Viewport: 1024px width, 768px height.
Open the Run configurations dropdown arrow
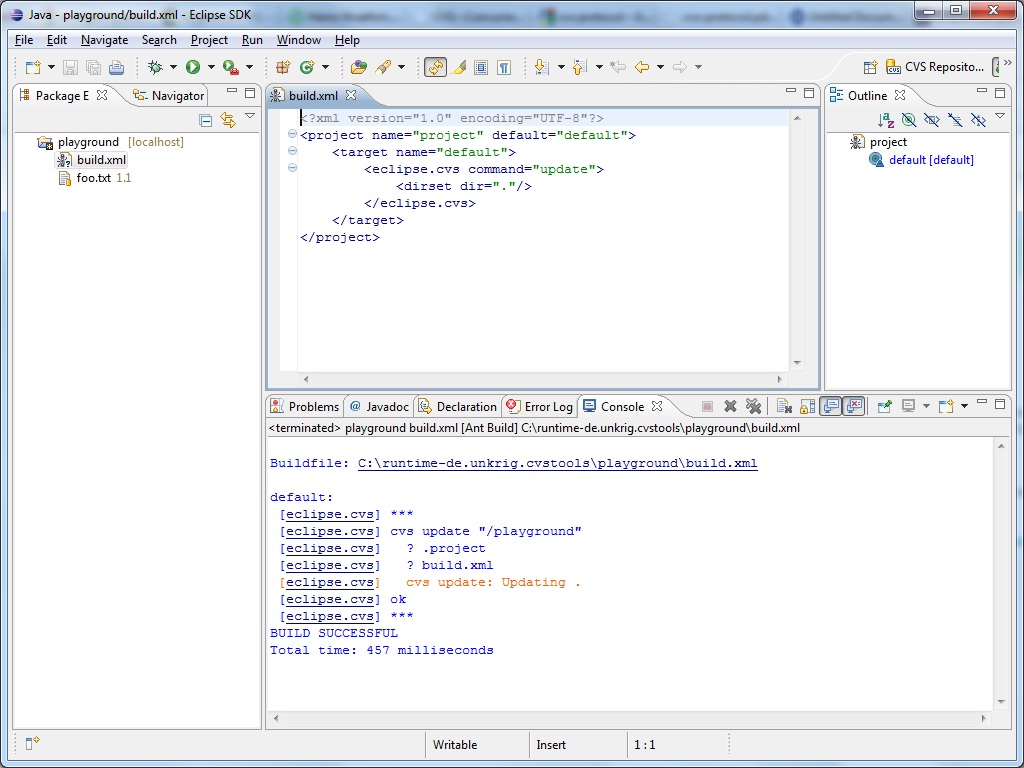click(211, 67)
